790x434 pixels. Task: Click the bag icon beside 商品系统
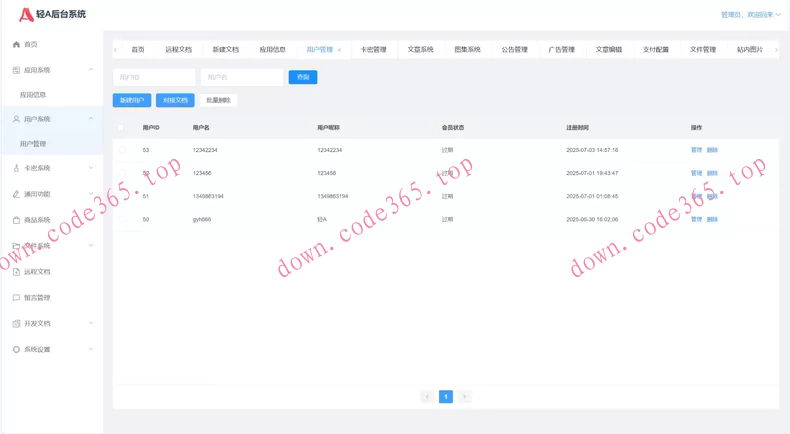[x=16, y=220]
